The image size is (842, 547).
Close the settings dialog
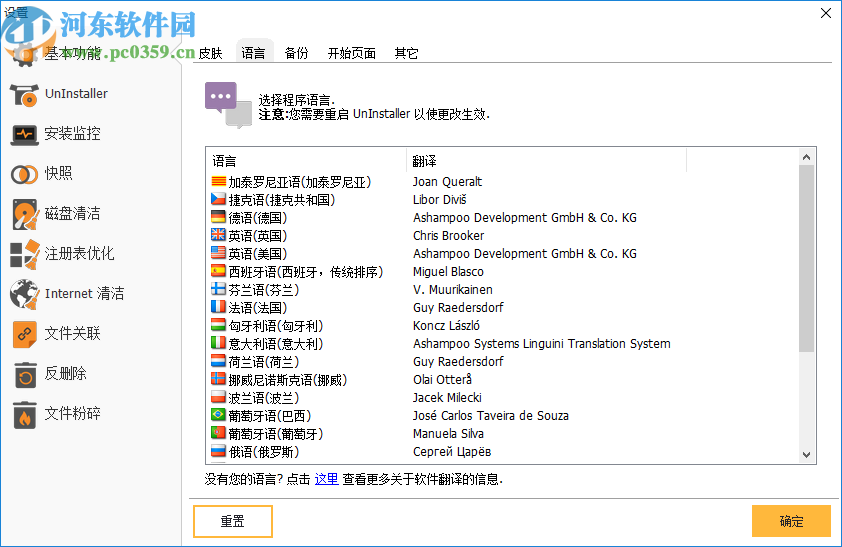point(826,13)
